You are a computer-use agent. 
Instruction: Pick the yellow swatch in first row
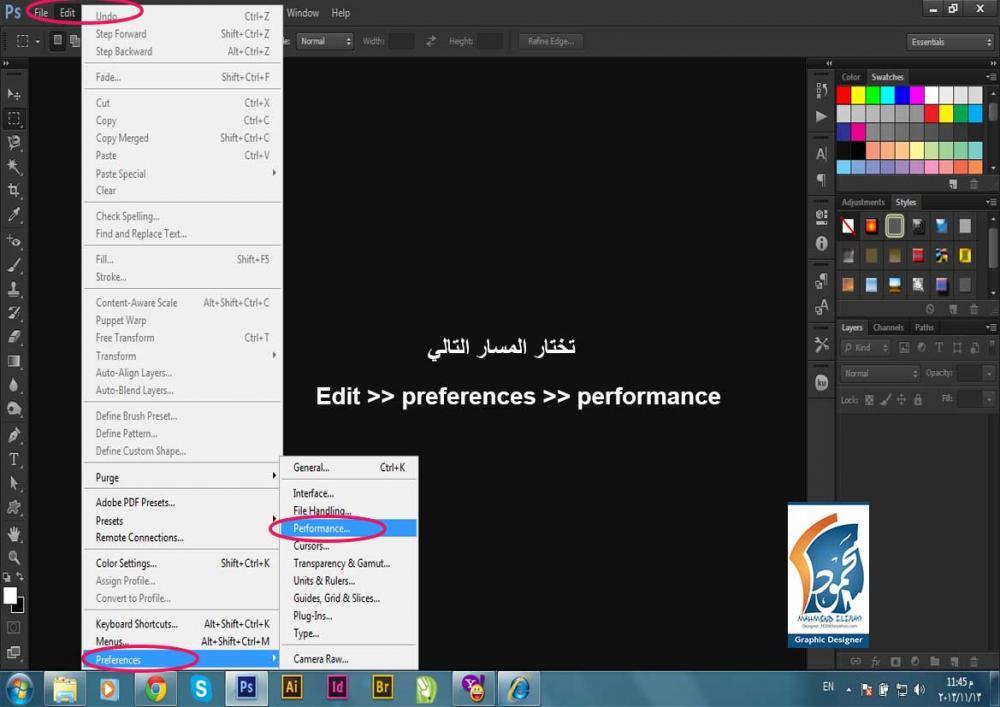coord(858,95)
